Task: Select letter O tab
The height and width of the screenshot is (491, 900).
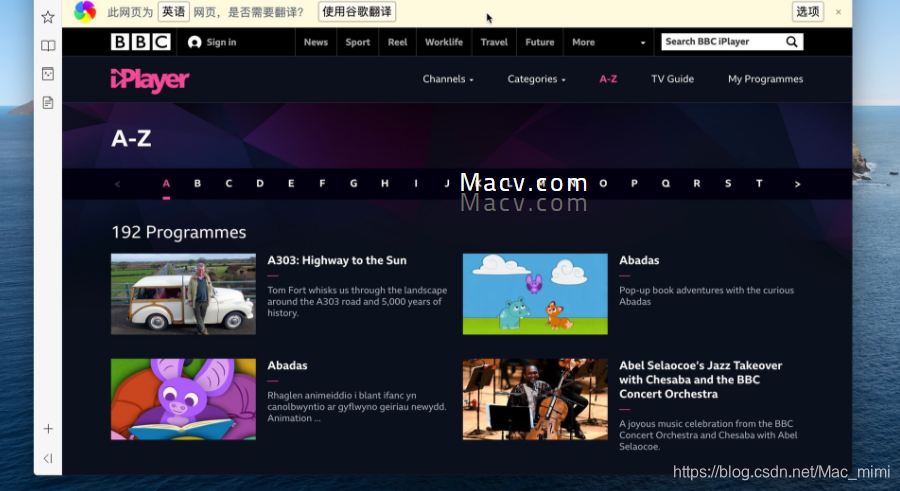Action: click(x=603, y=184)
